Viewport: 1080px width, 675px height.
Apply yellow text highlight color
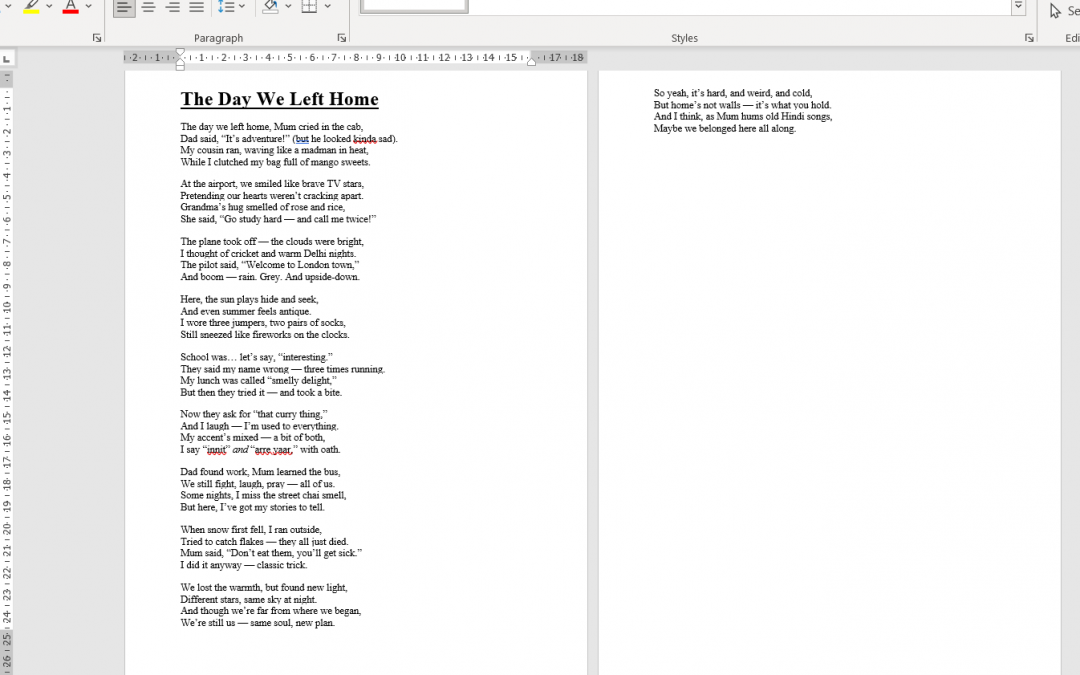pyautogui.click(x=31, y=7)
